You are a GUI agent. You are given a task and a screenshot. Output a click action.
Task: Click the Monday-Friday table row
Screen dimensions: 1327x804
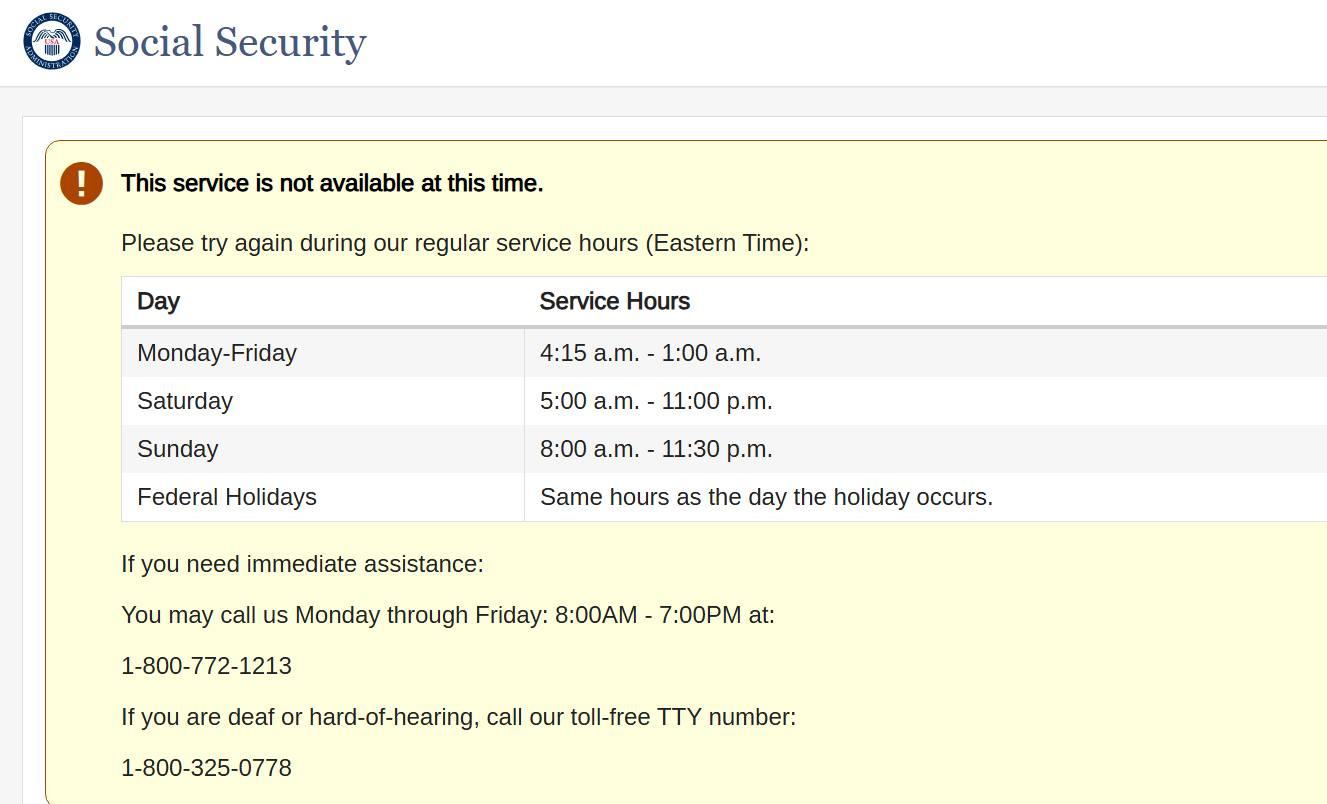pos(400,353)
